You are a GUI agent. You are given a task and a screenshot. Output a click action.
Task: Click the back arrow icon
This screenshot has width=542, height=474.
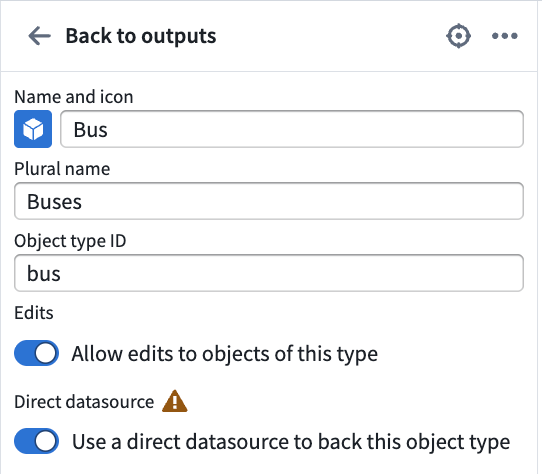tap(39, 36)
